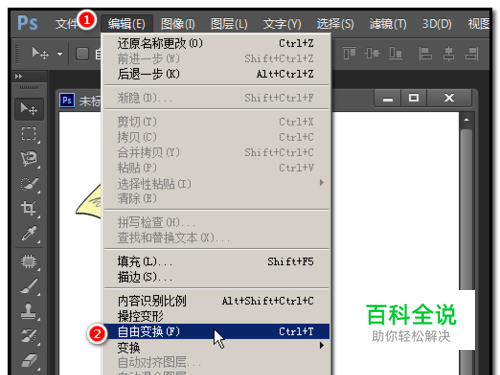
Task: Click Align top edges icon
Action: click(x=350, y=53)
